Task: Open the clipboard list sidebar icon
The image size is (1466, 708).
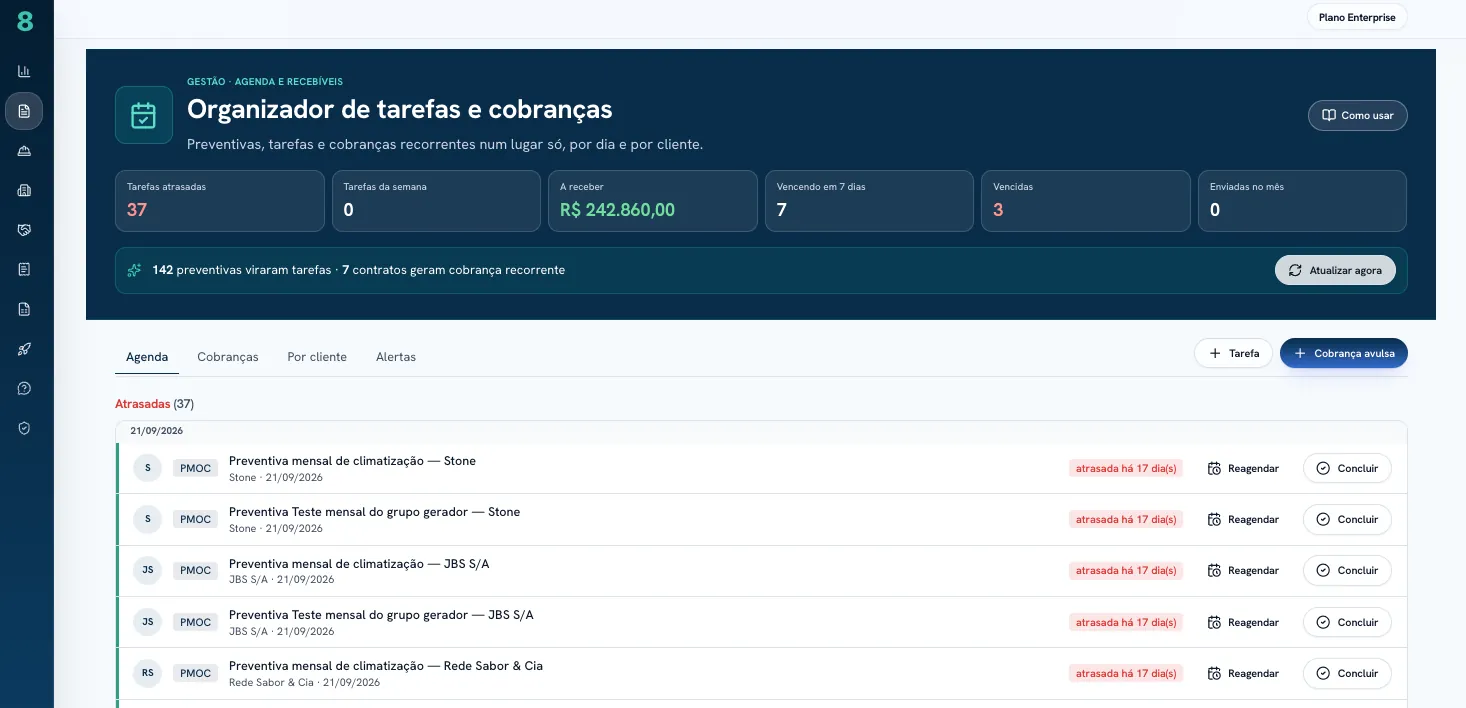Action: [24, 269]
